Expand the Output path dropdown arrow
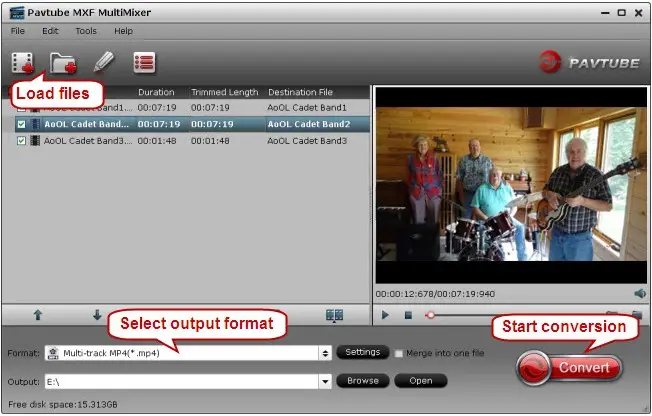Image resolution: width=652 pixels, height=416 pixels. (325, 381)
